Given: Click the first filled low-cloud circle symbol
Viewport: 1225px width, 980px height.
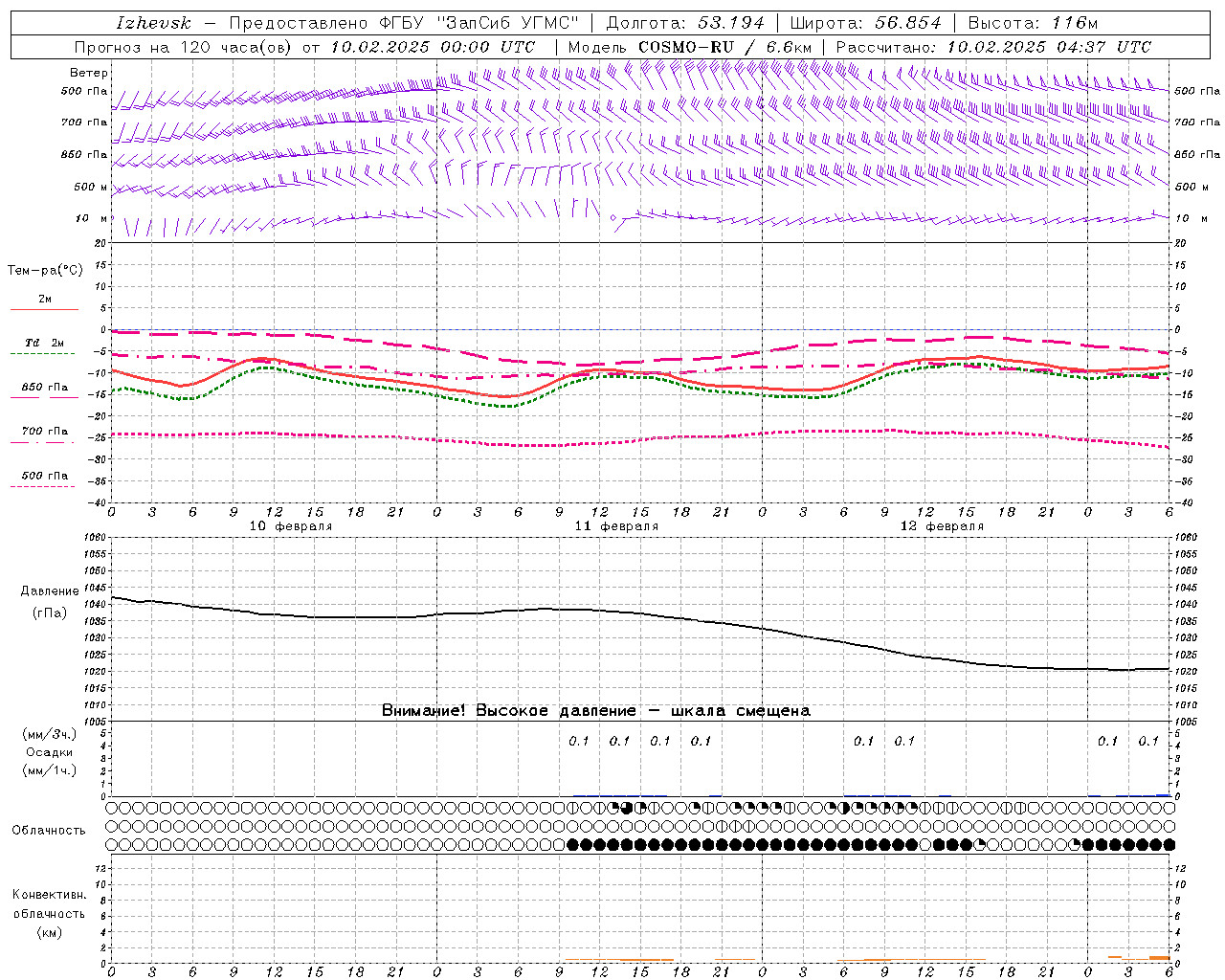Looking at the screenshot, I should [572, 844].
